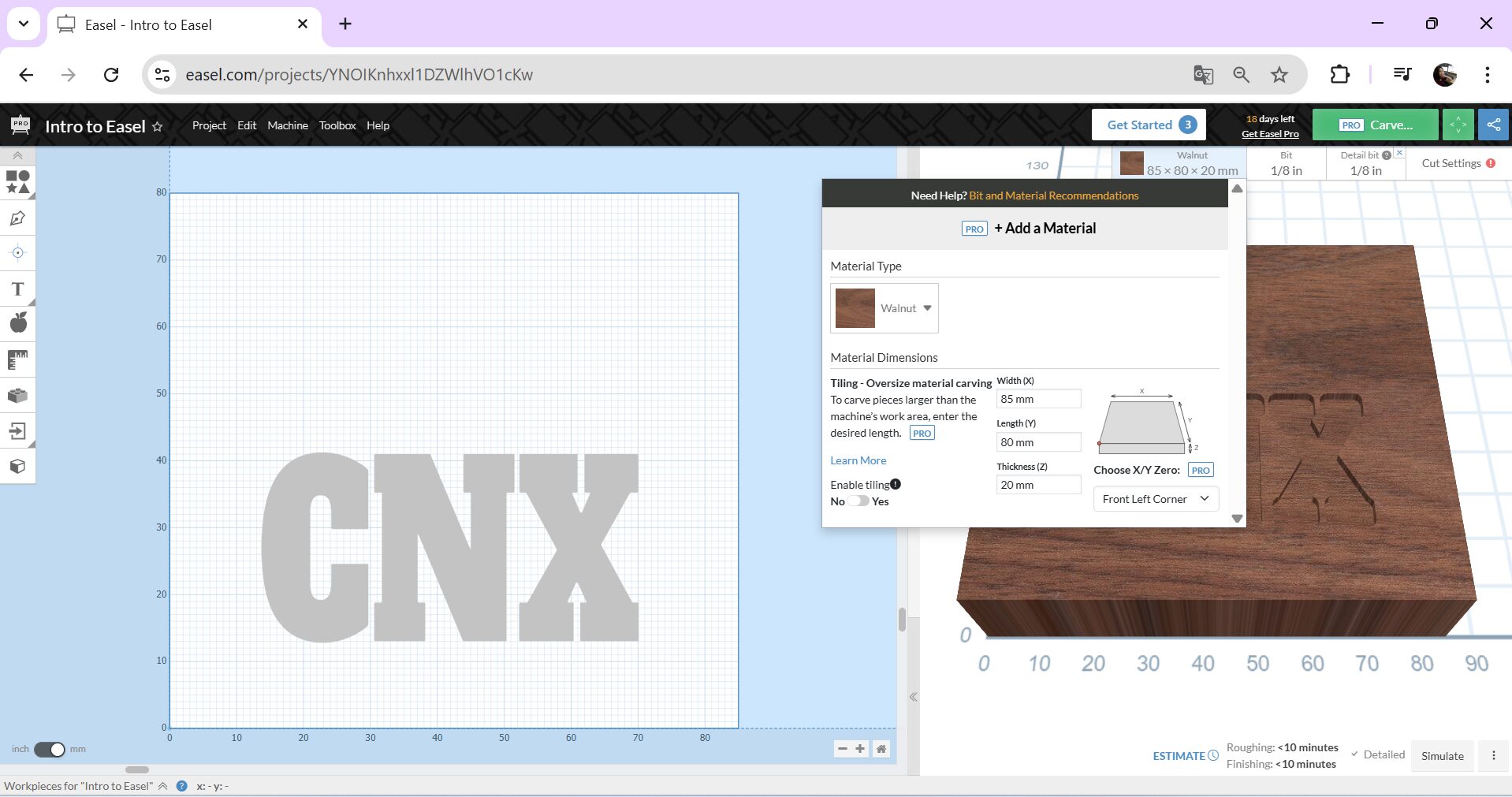Open the Chrome tab search dropdown
This screenshot has width=1512, height=797.
click(24, 24)
